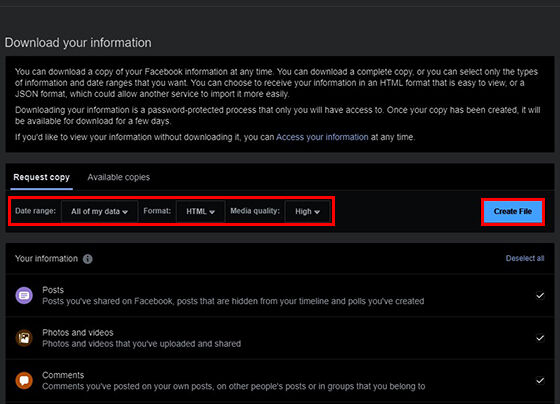Click 'Comments you've posted on your own posts' text
Viewport: 560px width, 404px height.
tap(234, 386)
